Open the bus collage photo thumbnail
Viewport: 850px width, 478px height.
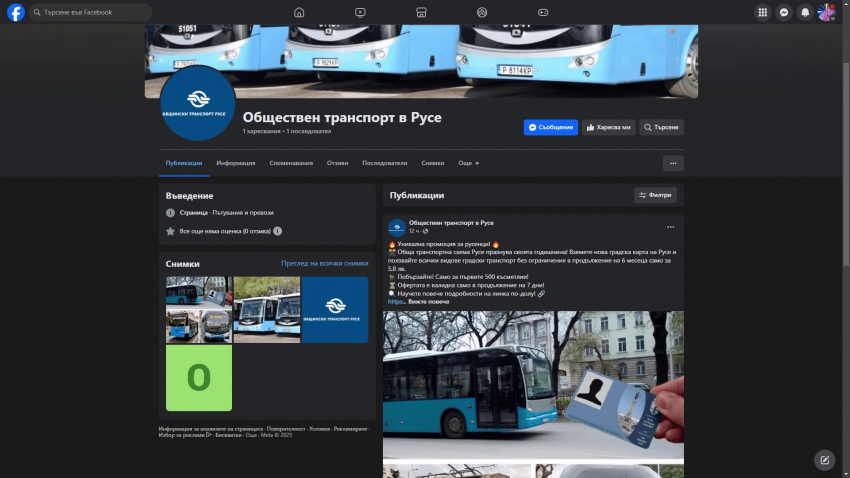(x=199, y=310)
